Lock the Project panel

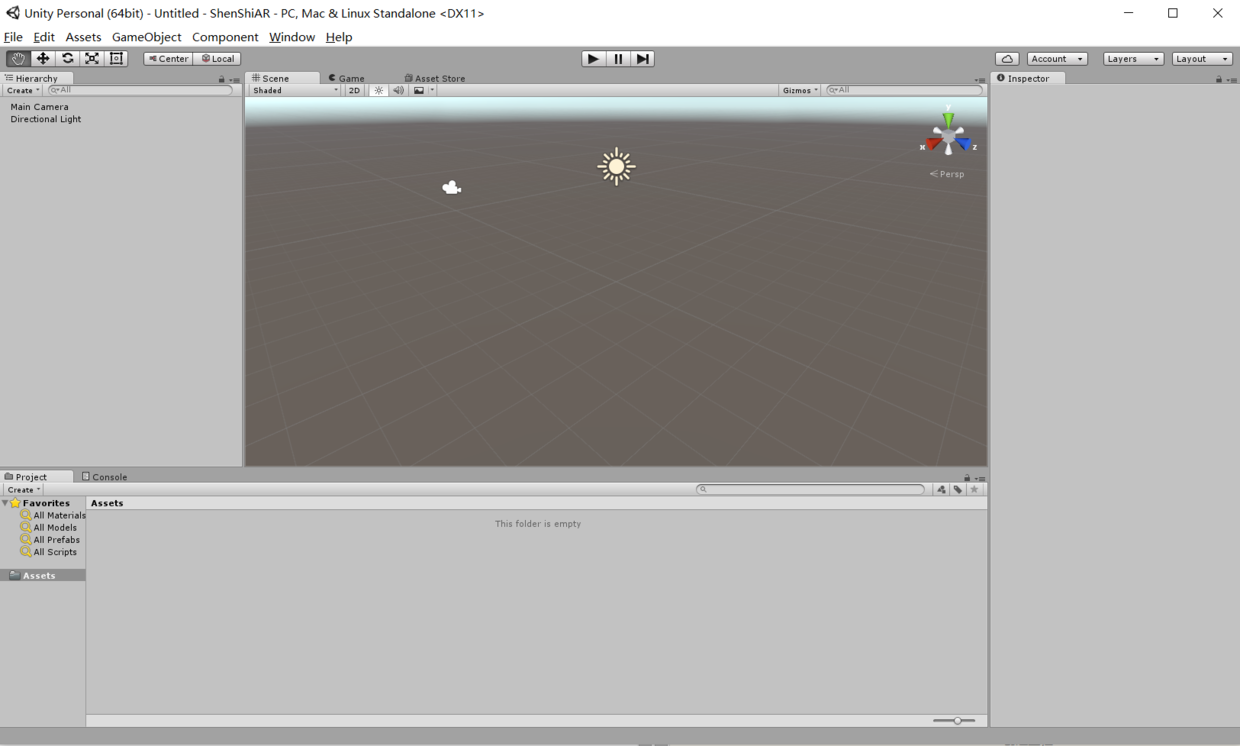(x=967, y=478)
